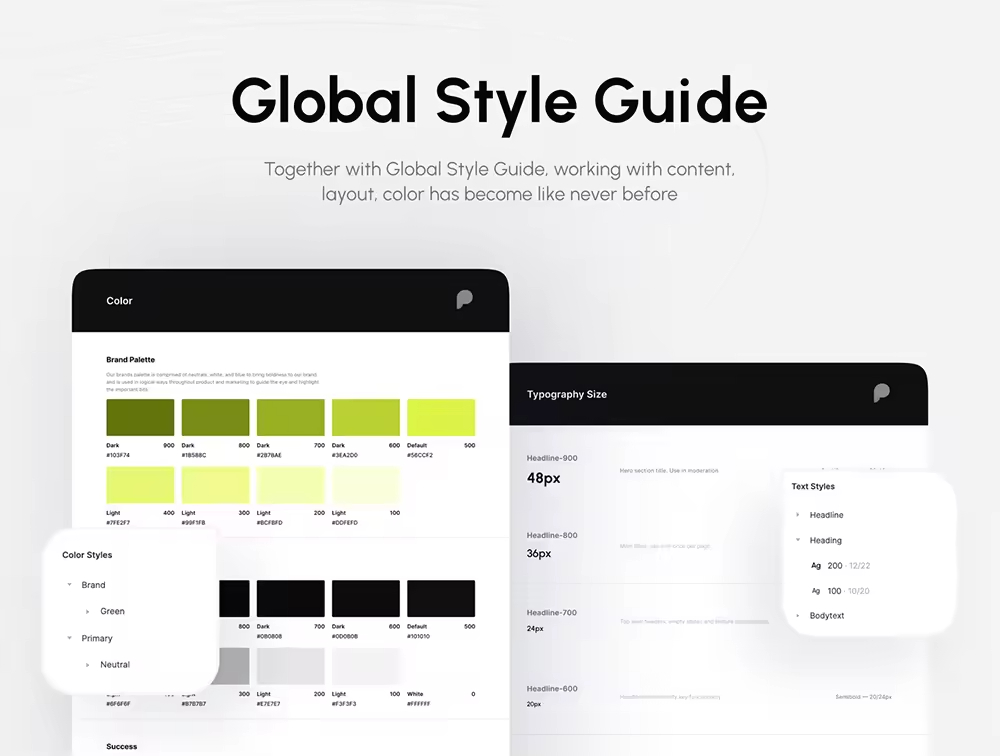Click the Ag icon beside 200 · 12/22
Image resolution: width=1000 pixels, height=756 pixels.
click(x=816, y=566)
